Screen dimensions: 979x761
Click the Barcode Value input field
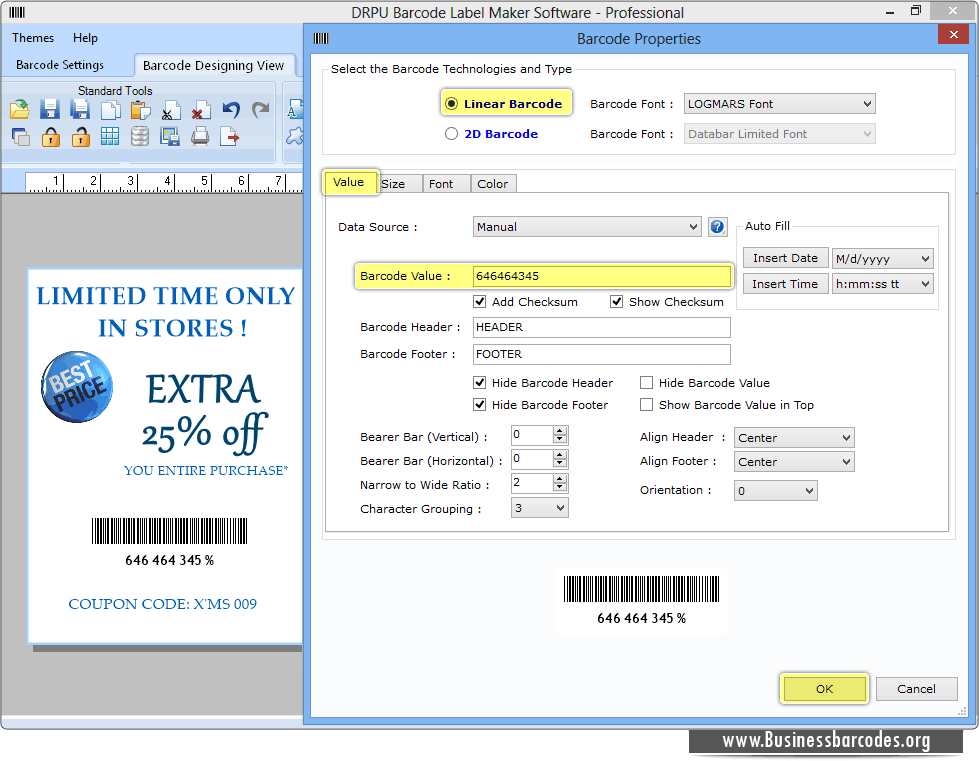601,276
